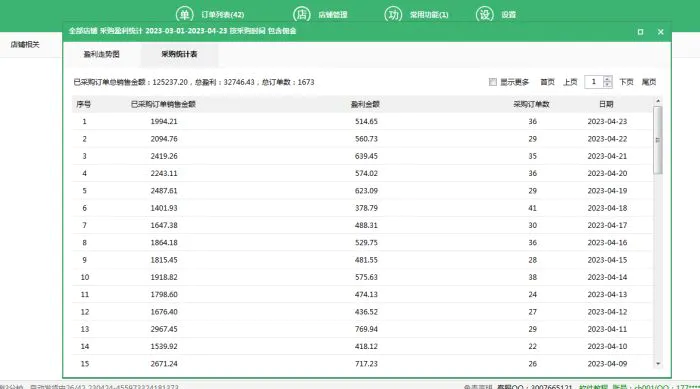Open 常用功能(1) menu label
700x389 pixels.
click(x=429, y=15)
